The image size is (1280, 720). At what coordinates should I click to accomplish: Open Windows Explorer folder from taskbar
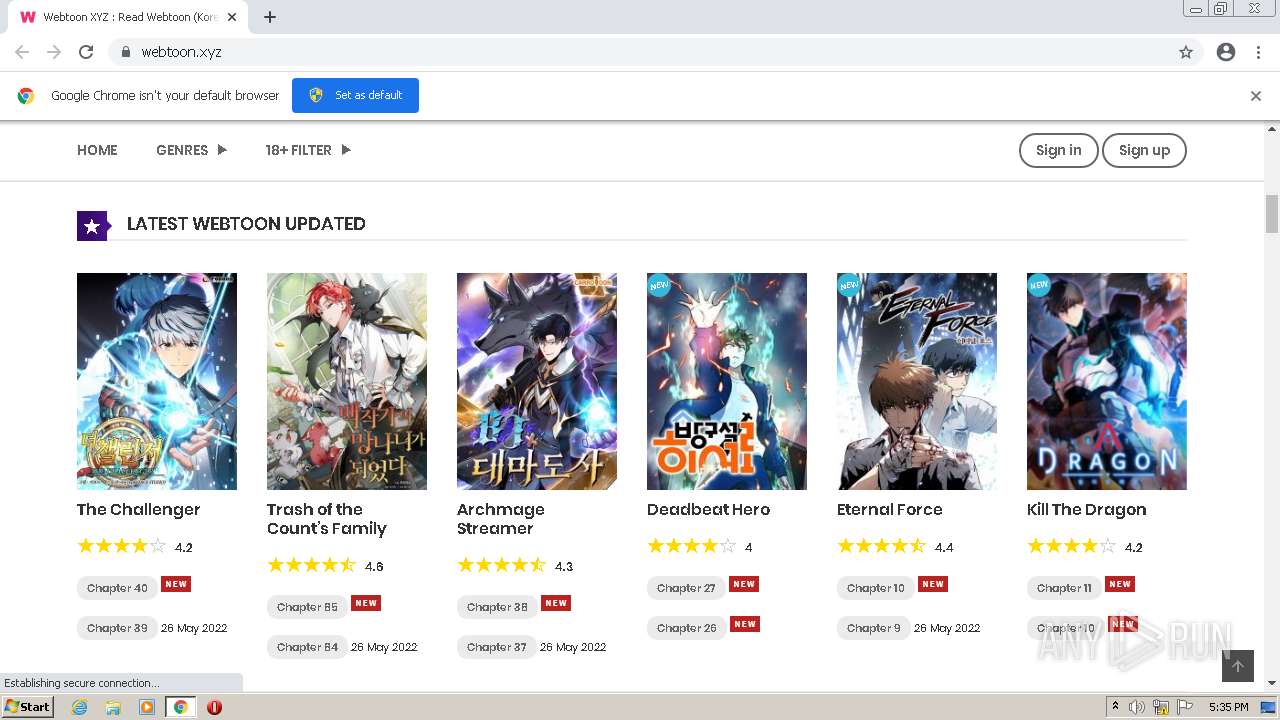pos(113,707)
